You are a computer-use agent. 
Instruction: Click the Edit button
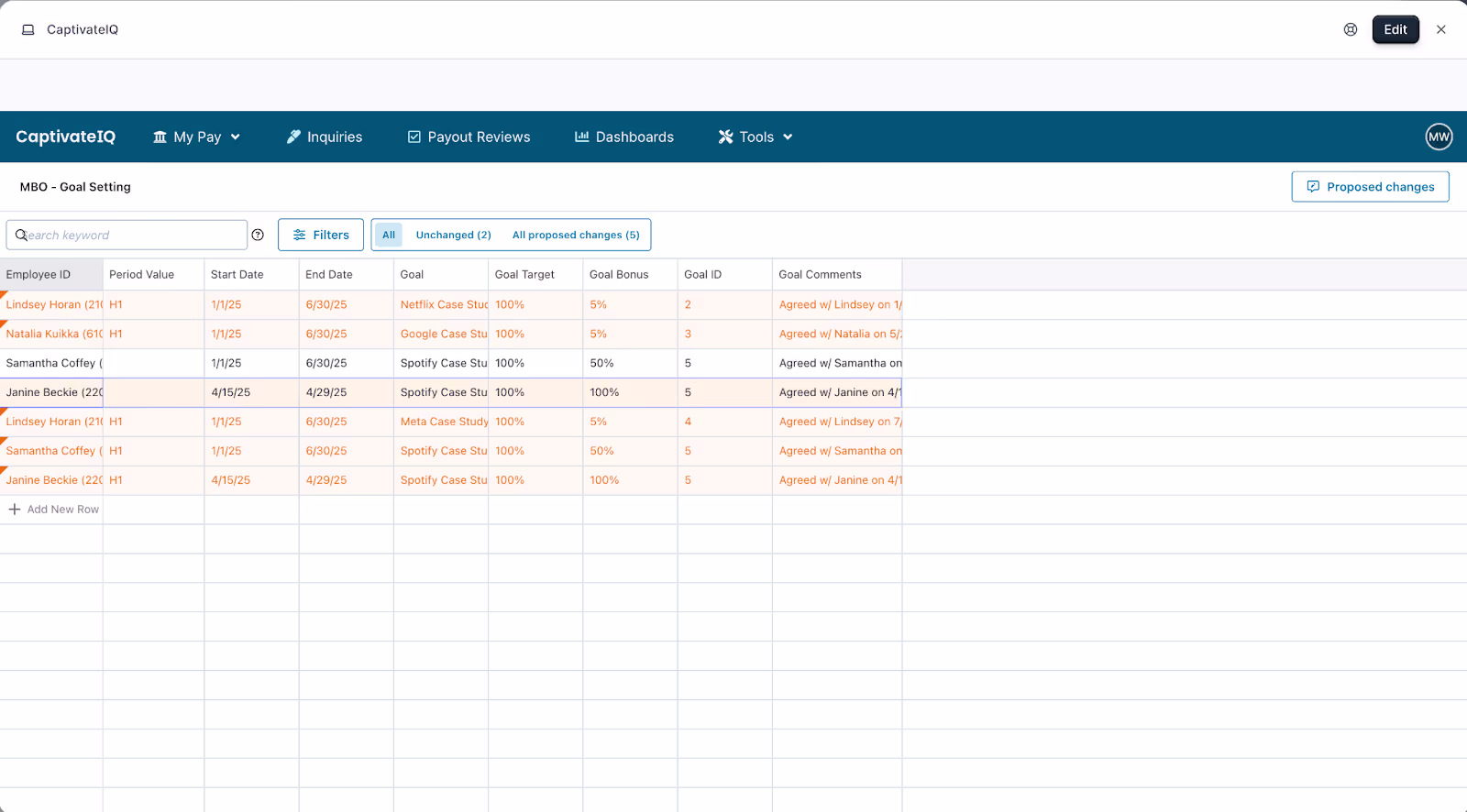[x=1395, y=29]
